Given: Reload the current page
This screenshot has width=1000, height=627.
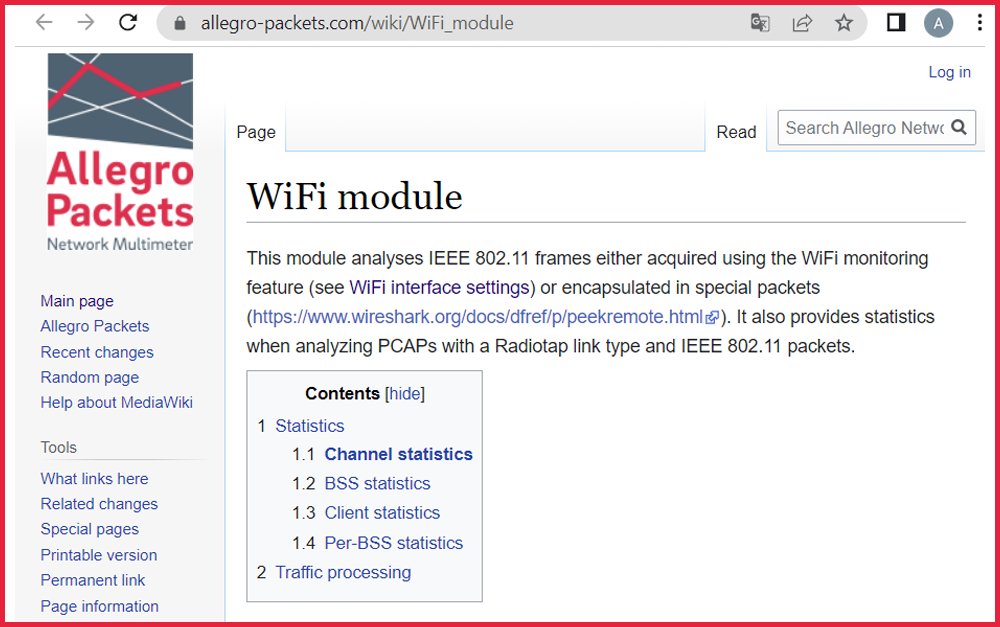Looking at the screenshot, I should point(128,23).
